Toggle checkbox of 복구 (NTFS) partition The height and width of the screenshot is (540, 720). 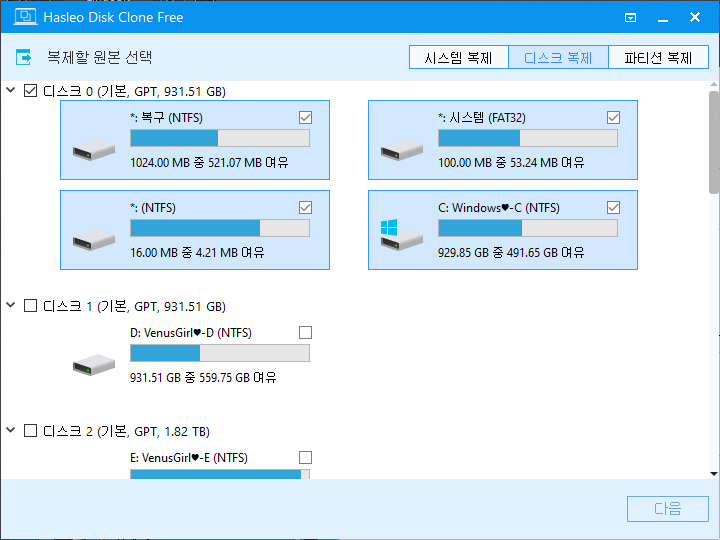pyautogui.click(x=305, y=118)
